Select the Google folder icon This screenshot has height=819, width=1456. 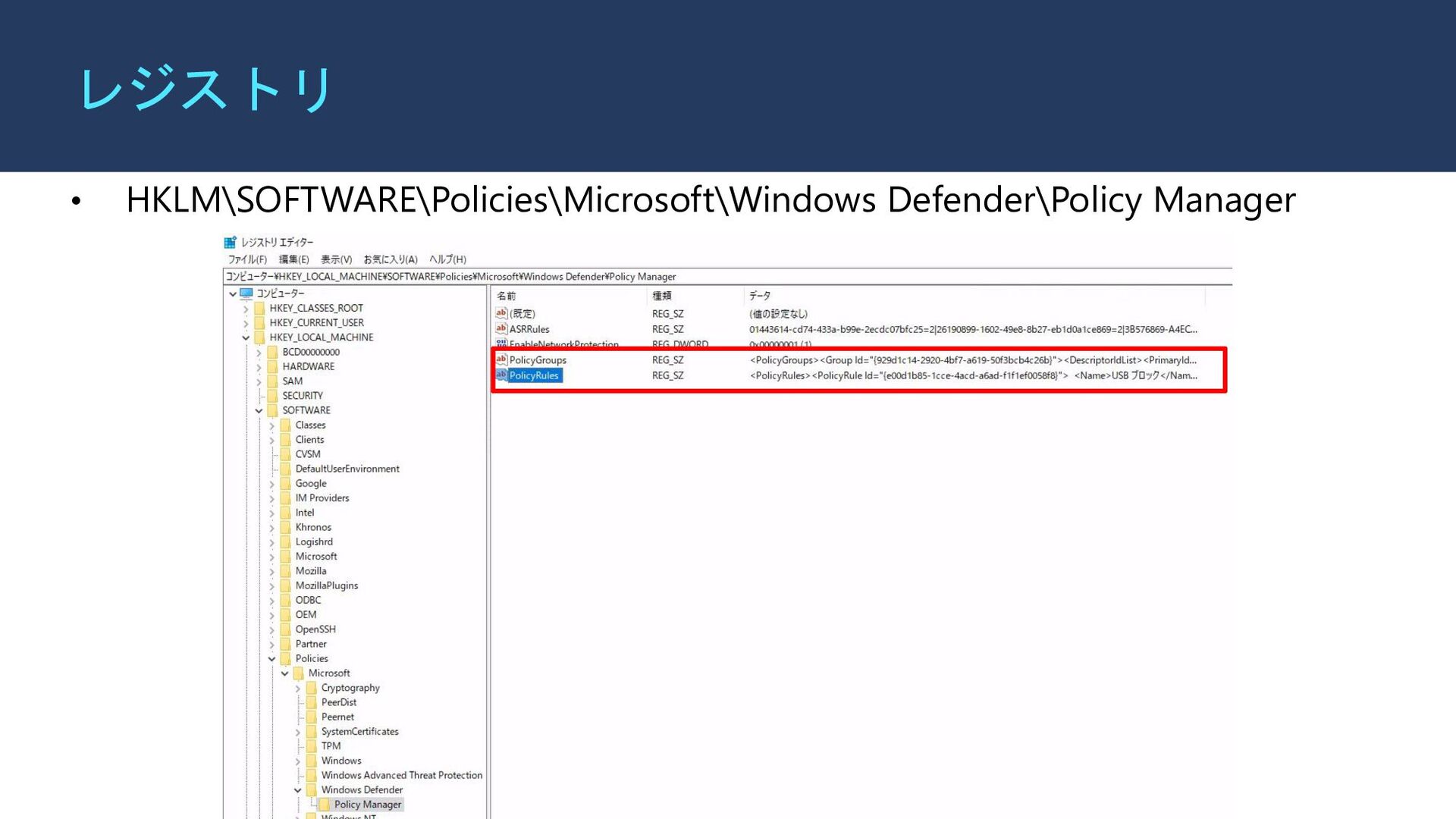(x=285, y=484)
